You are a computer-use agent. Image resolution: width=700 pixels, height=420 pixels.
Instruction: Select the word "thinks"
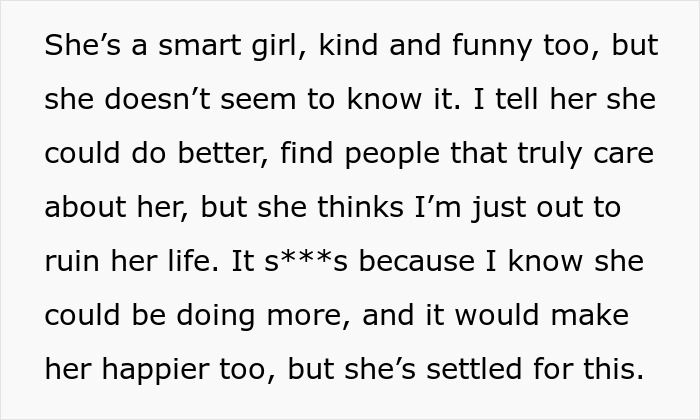click(x=360, y=207)
